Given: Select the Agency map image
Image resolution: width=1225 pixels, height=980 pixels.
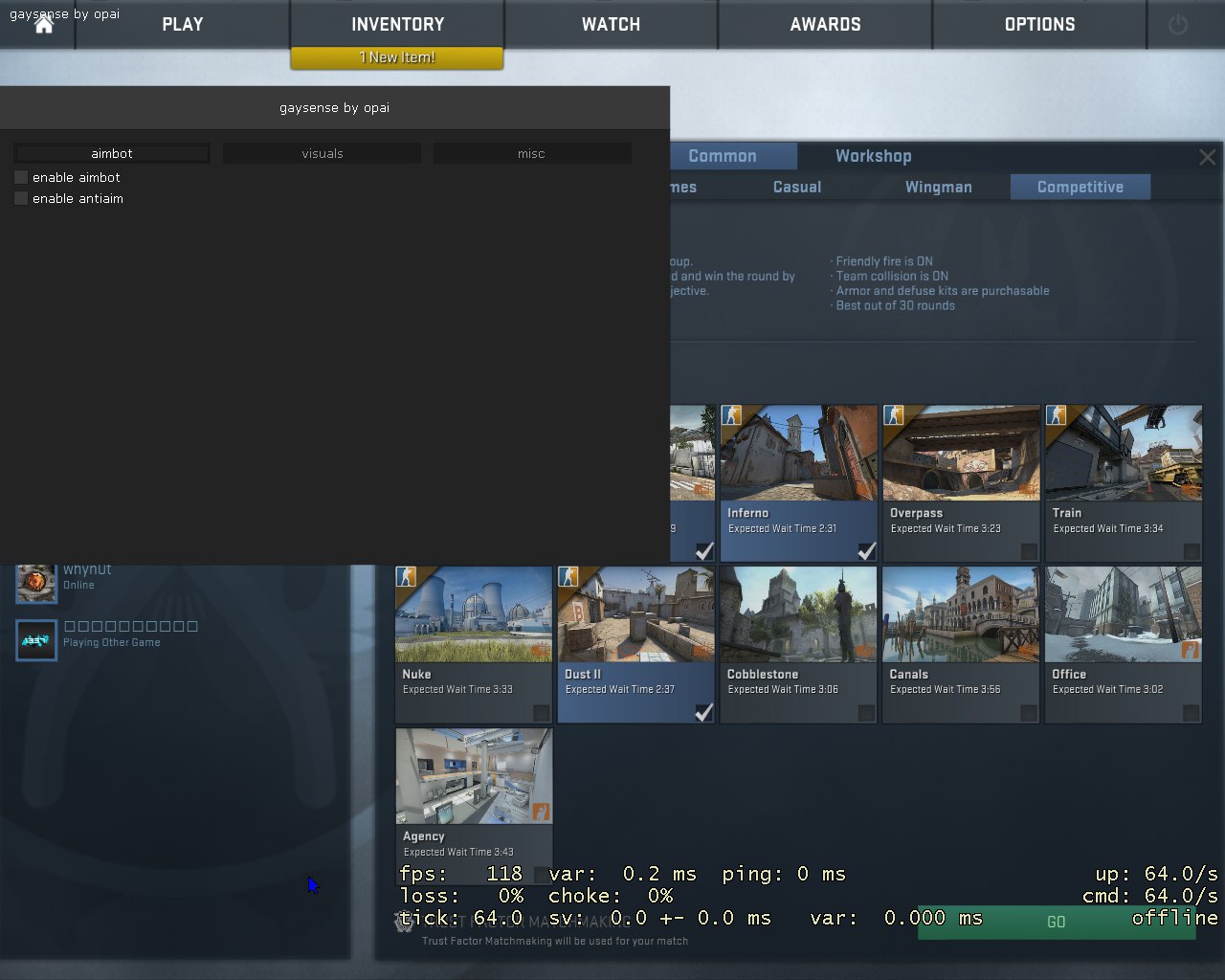Looking at the screenshot, I should 474,776.
